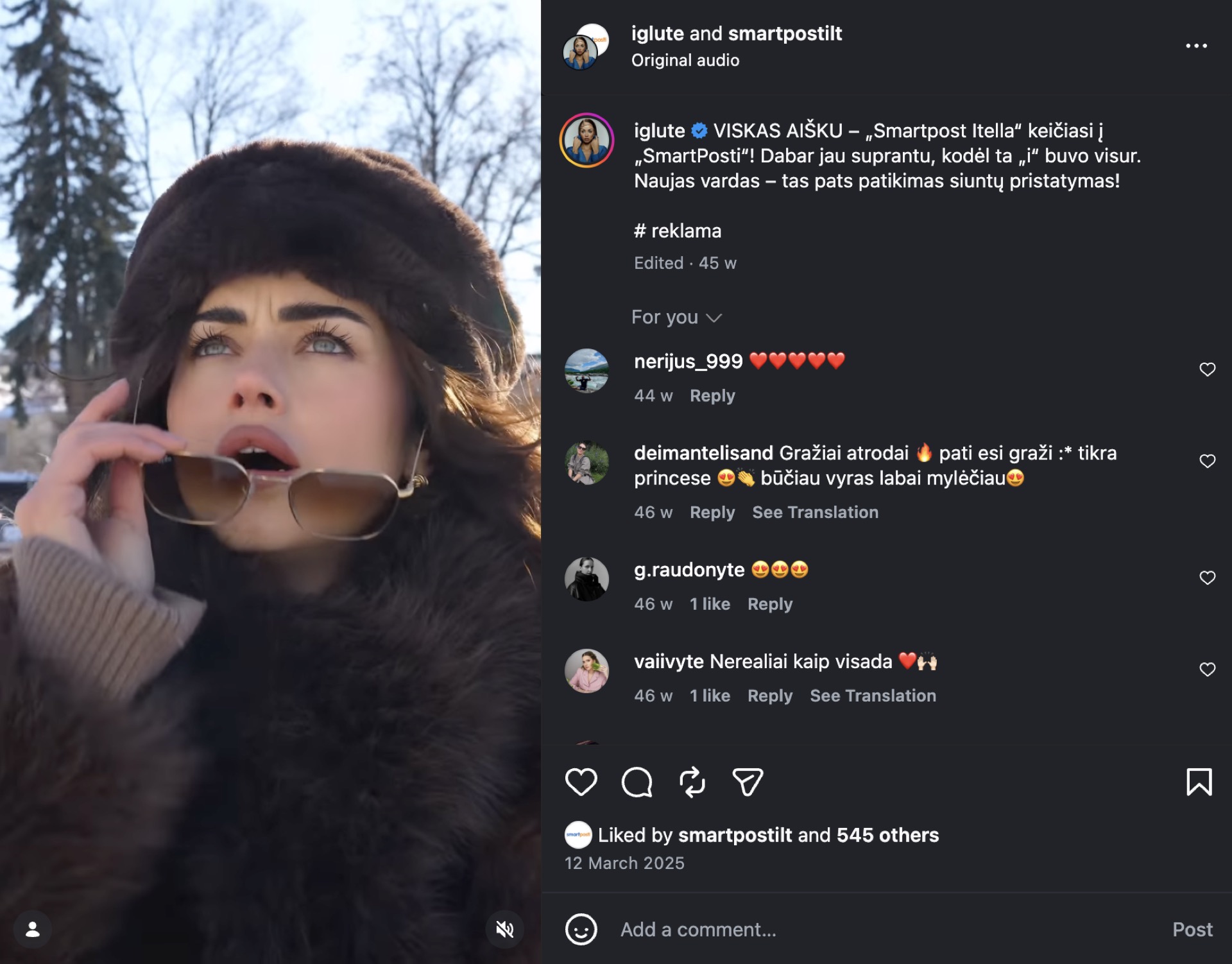Open the emoji picker in the comment box
The width and height of the screenshot is (1232, 964).
[x=581, y=929]
